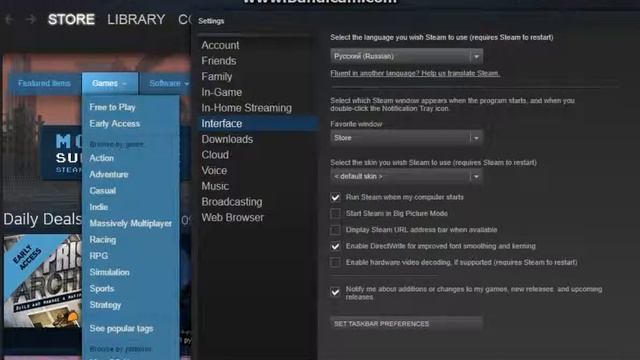Go back with the left arrow
The image size is (640, 360).
[x=10, y=19]
